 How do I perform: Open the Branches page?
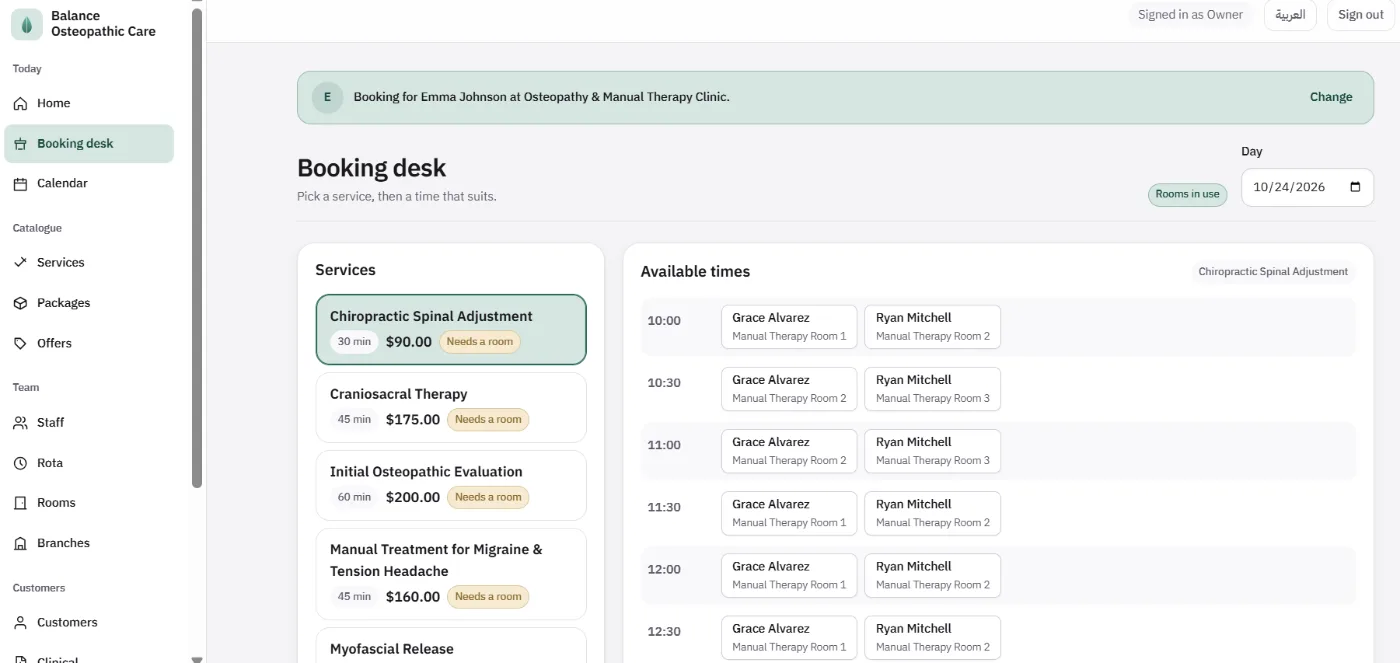pyautogui.click(x=89, y=543)
